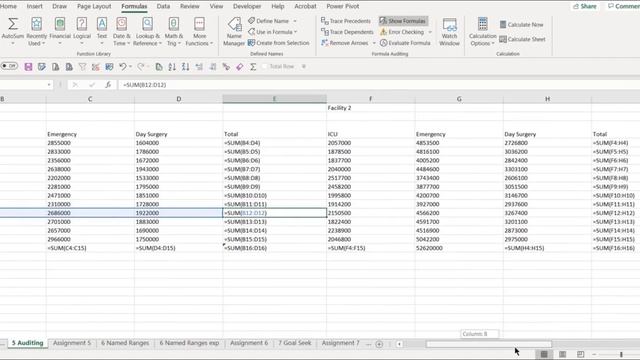Image resolution: width=640 pixels, height=360 pixels.
Task: Expand the Name Box dropdown
Action: point(49,85)
